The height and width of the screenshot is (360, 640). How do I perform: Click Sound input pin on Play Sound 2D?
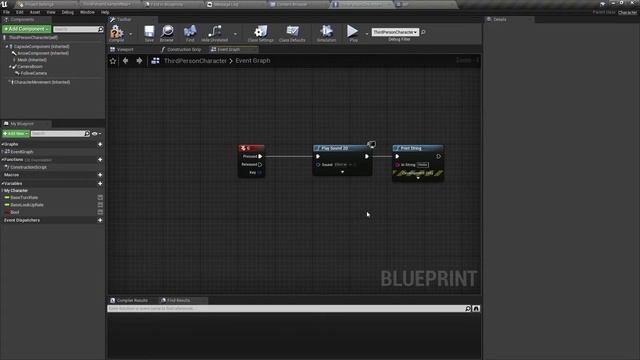point(318,164)
